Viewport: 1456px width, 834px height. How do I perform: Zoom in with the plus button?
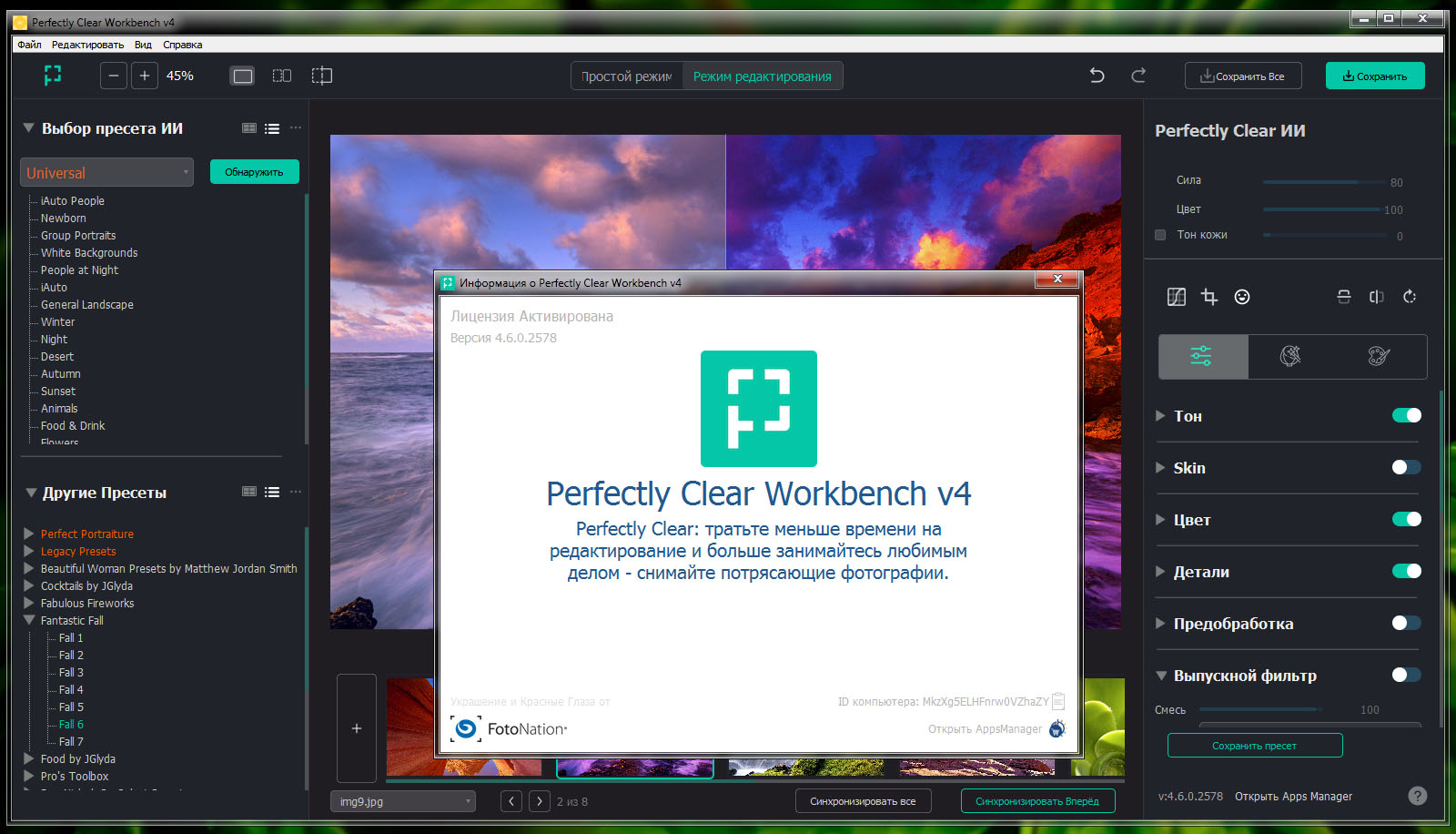145,76
